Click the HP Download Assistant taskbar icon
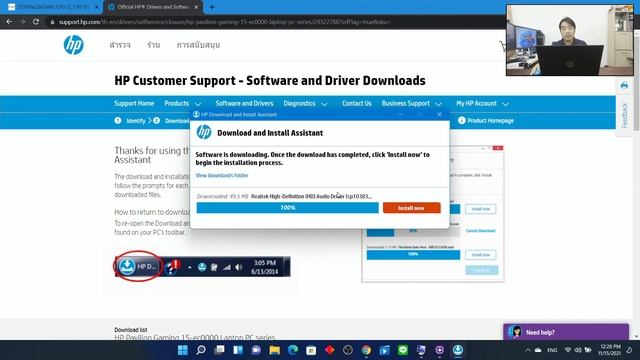Screen dimensions: 640x360 coord(458,350)
